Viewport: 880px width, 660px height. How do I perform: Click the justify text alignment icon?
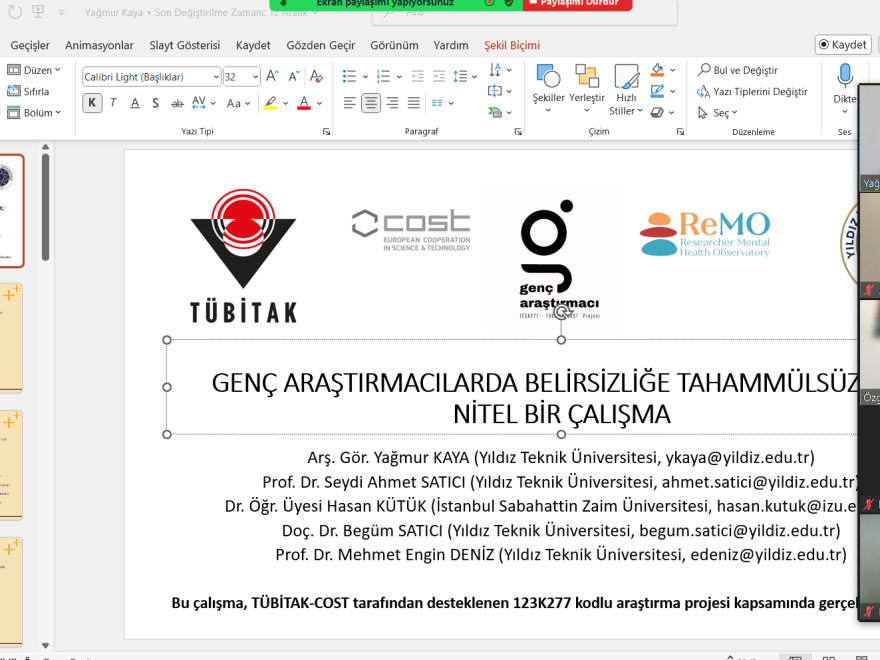tap(414, 103)
